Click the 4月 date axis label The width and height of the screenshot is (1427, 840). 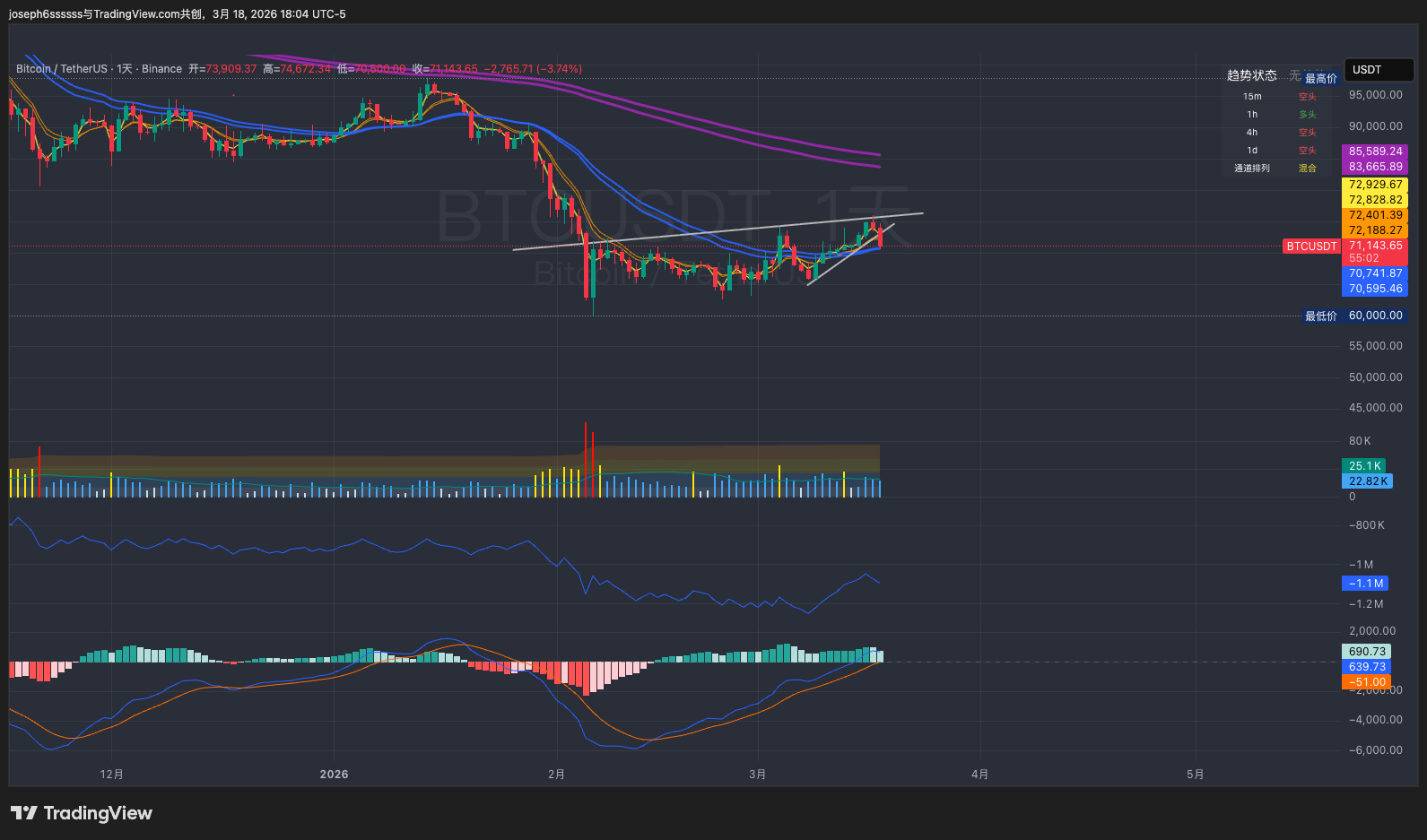coord(979,775)
